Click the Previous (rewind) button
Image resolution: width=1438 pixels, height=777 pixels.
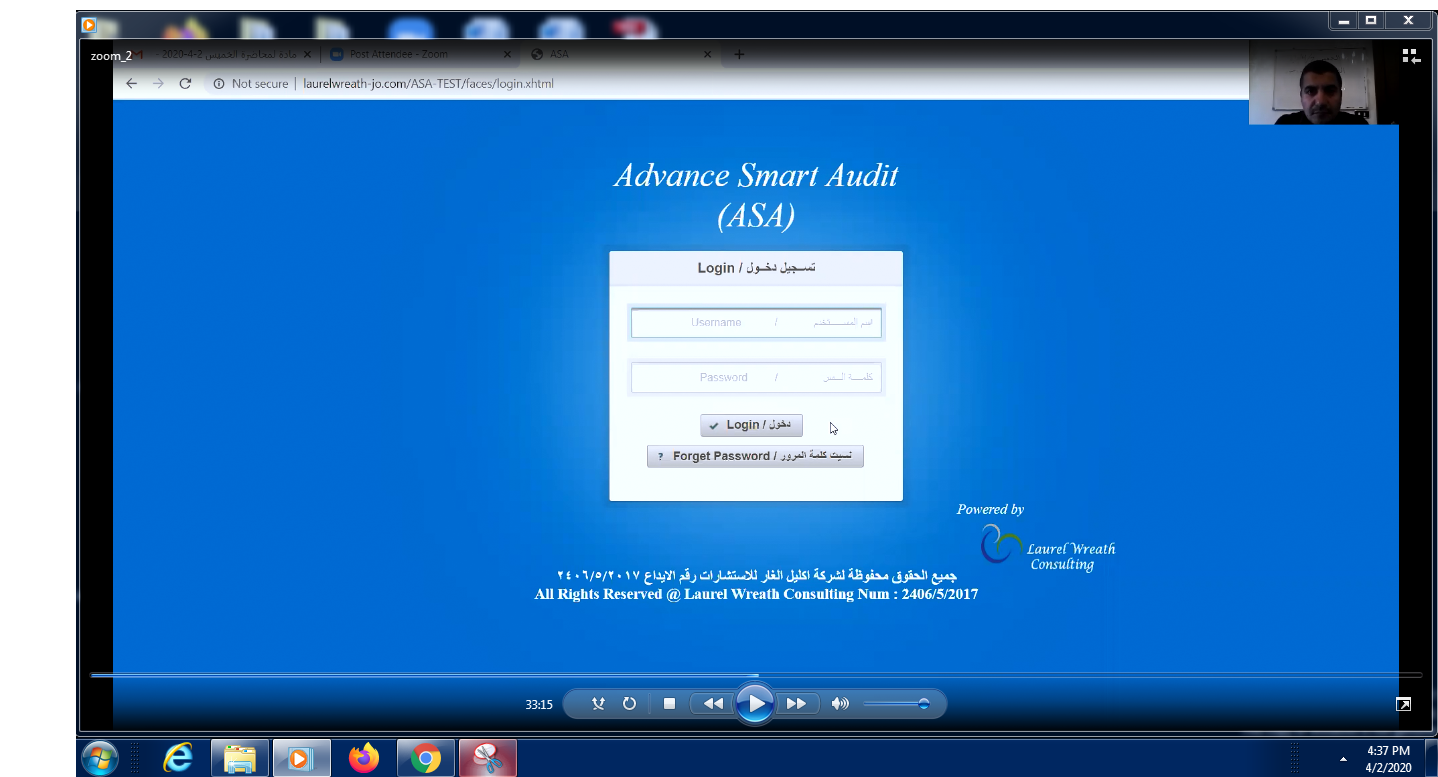713,704
